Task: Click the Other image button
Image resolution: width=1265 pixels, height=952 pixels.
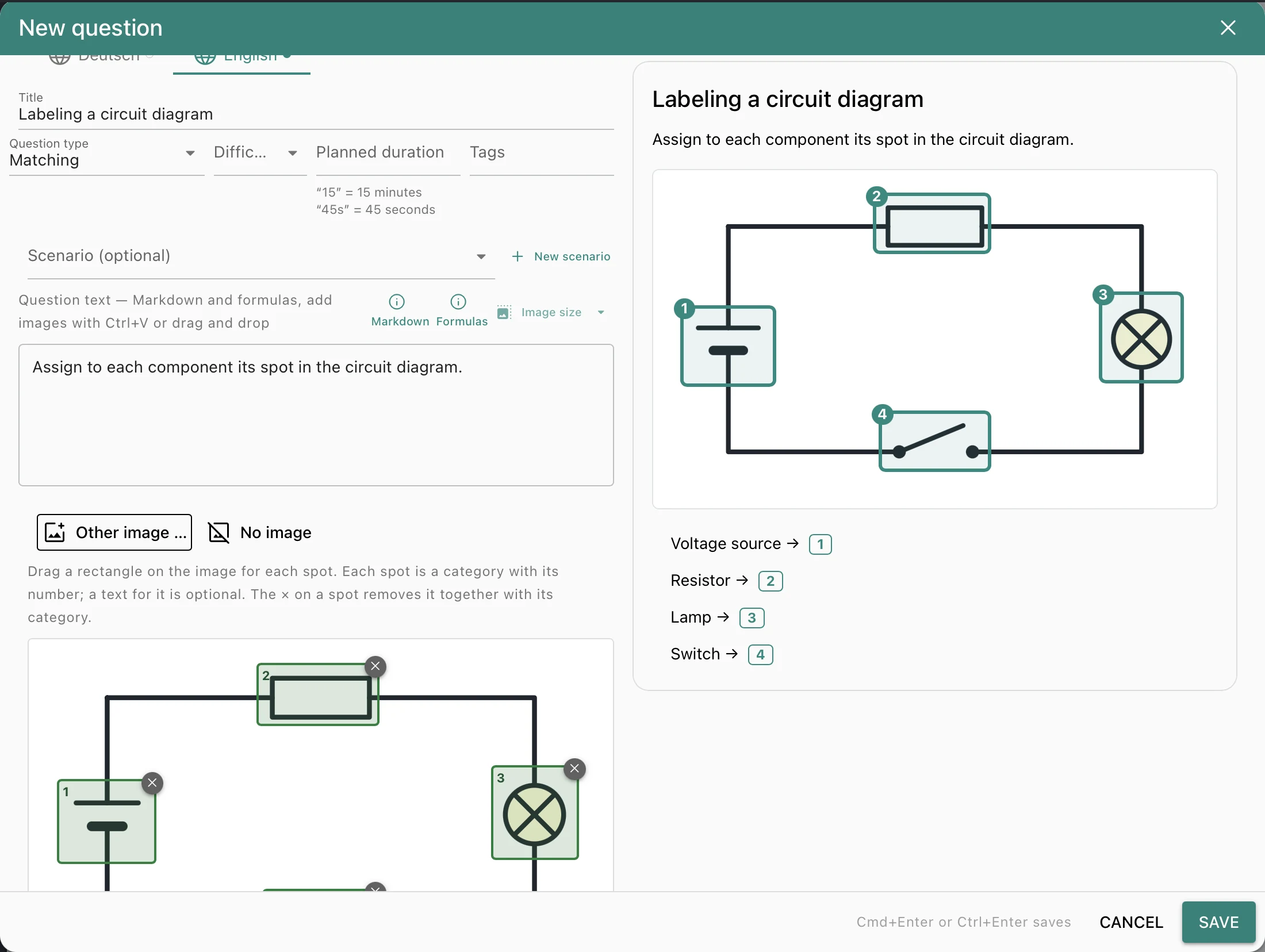Action: tap(114, 532)
